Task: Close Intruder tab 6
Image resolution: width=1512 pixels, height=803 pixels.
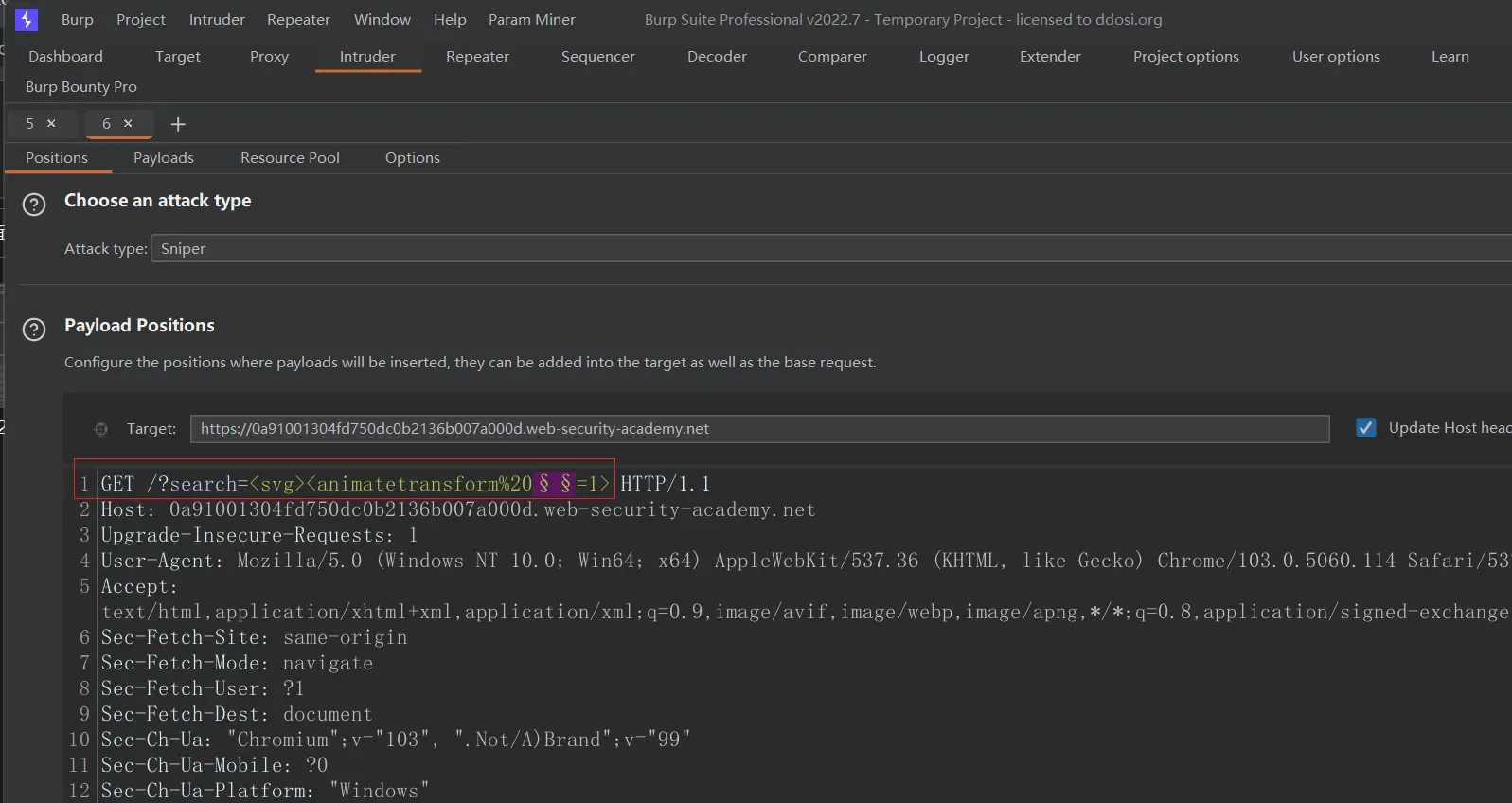Action: tap(128, 123)
